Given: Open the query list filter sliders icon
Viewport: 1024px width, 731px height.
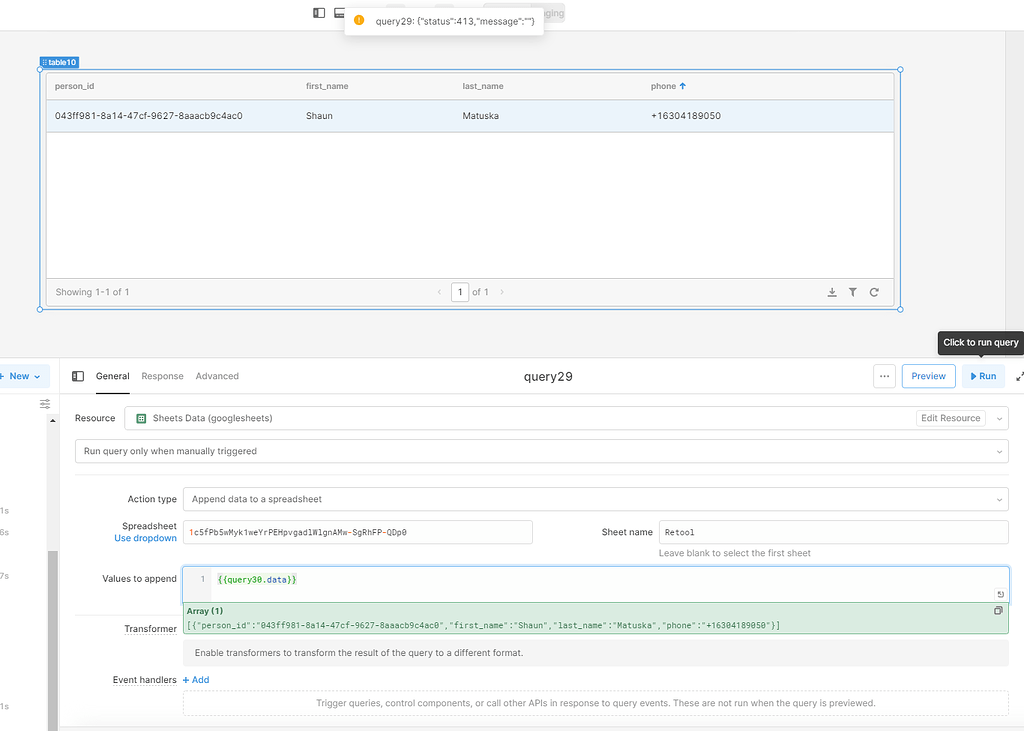Looking at the screenshot, I should pyautogui.click(x=44, y=403).
